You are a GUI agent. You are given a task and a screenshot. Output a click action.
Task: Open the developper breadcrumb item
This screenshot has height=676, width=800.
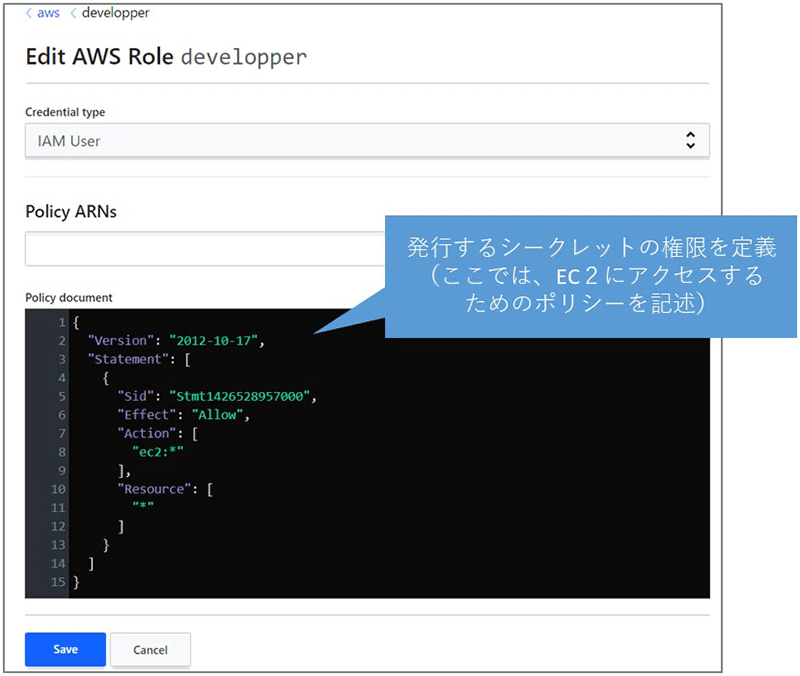click(x=116, y=13)
